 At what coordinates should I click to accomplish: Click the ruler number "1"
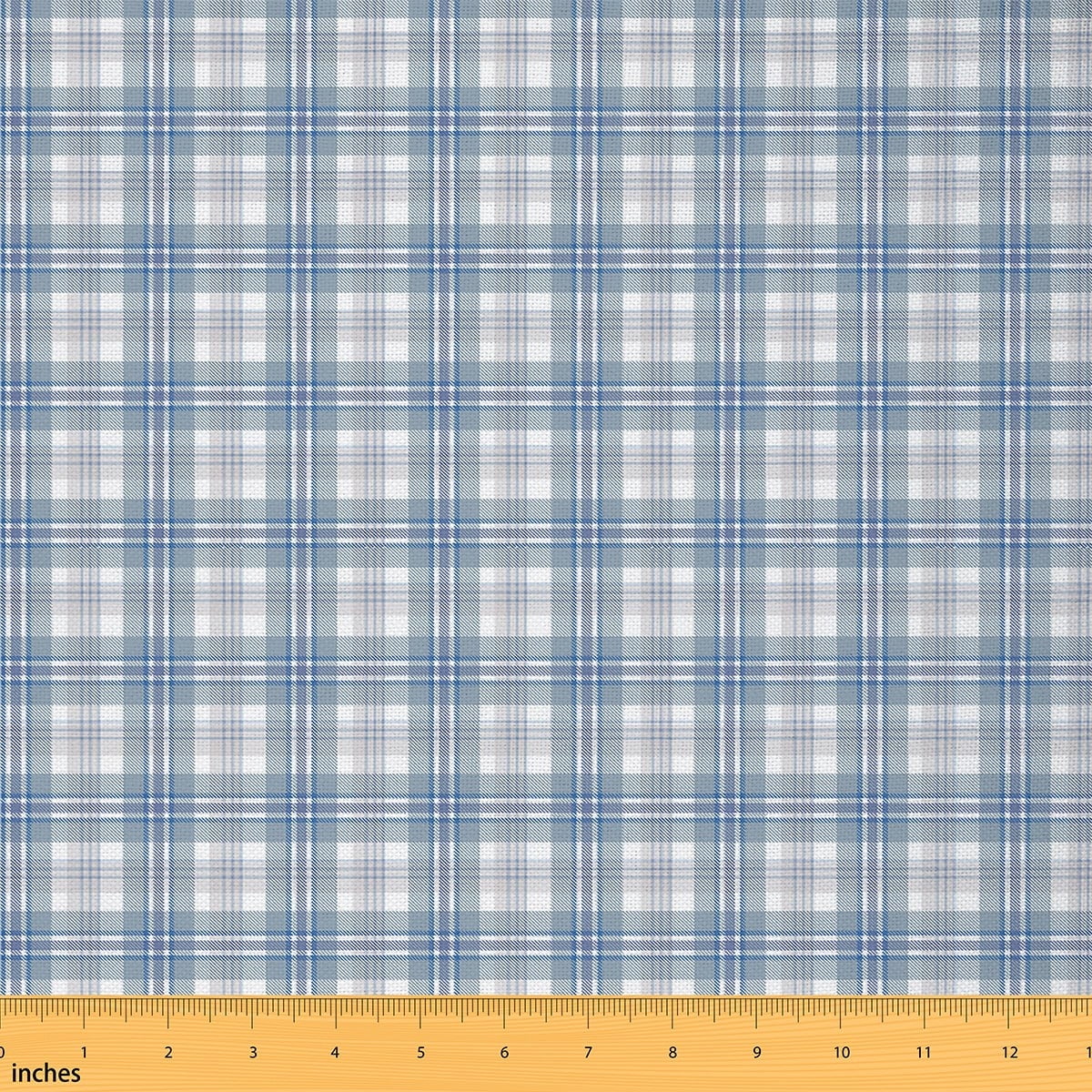pyautogui.click(x=85, y=1053)
